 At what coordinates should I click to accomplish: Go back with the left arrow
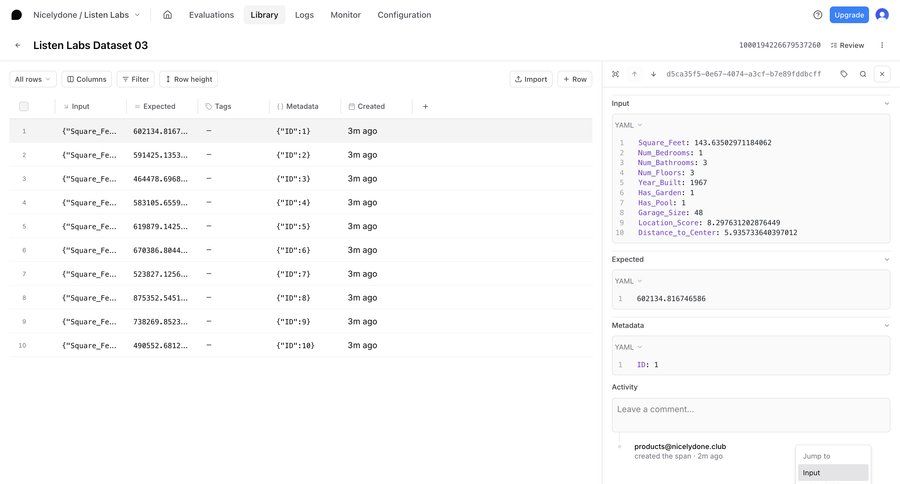coord(18,45)
